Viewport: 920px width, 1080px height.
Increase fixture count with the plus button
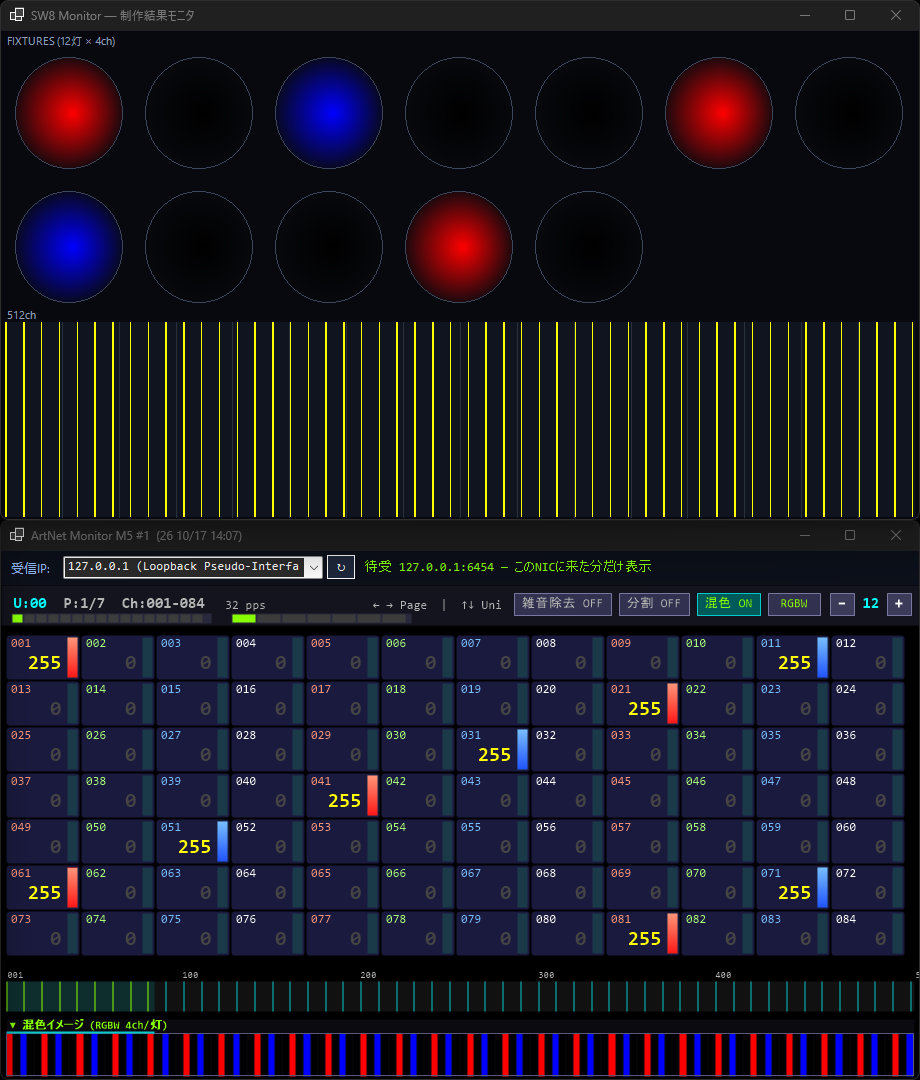point(899,604)
